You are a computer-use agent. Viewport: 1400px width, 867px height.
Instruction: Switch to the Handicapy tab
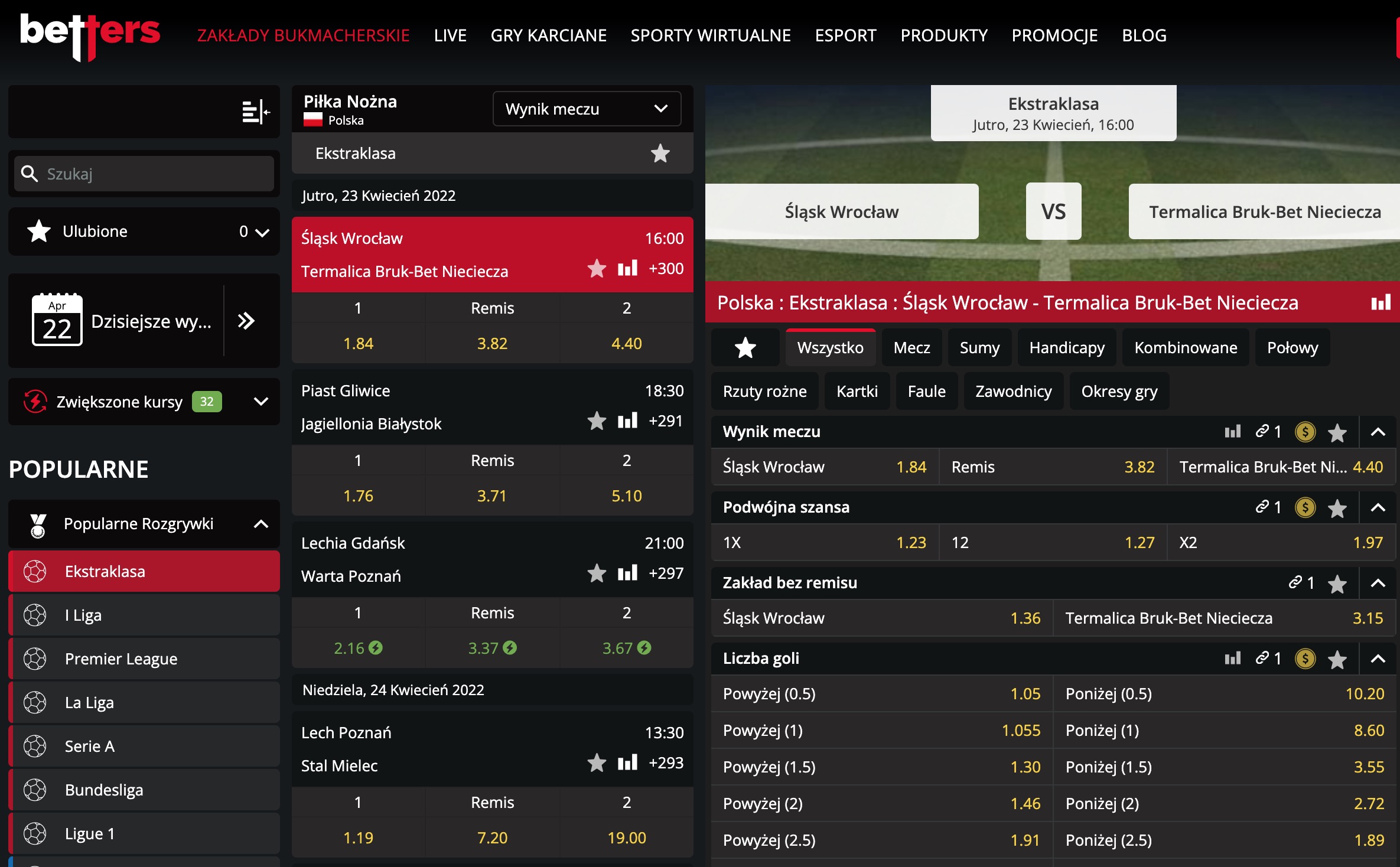click(x=1066, y=348)
